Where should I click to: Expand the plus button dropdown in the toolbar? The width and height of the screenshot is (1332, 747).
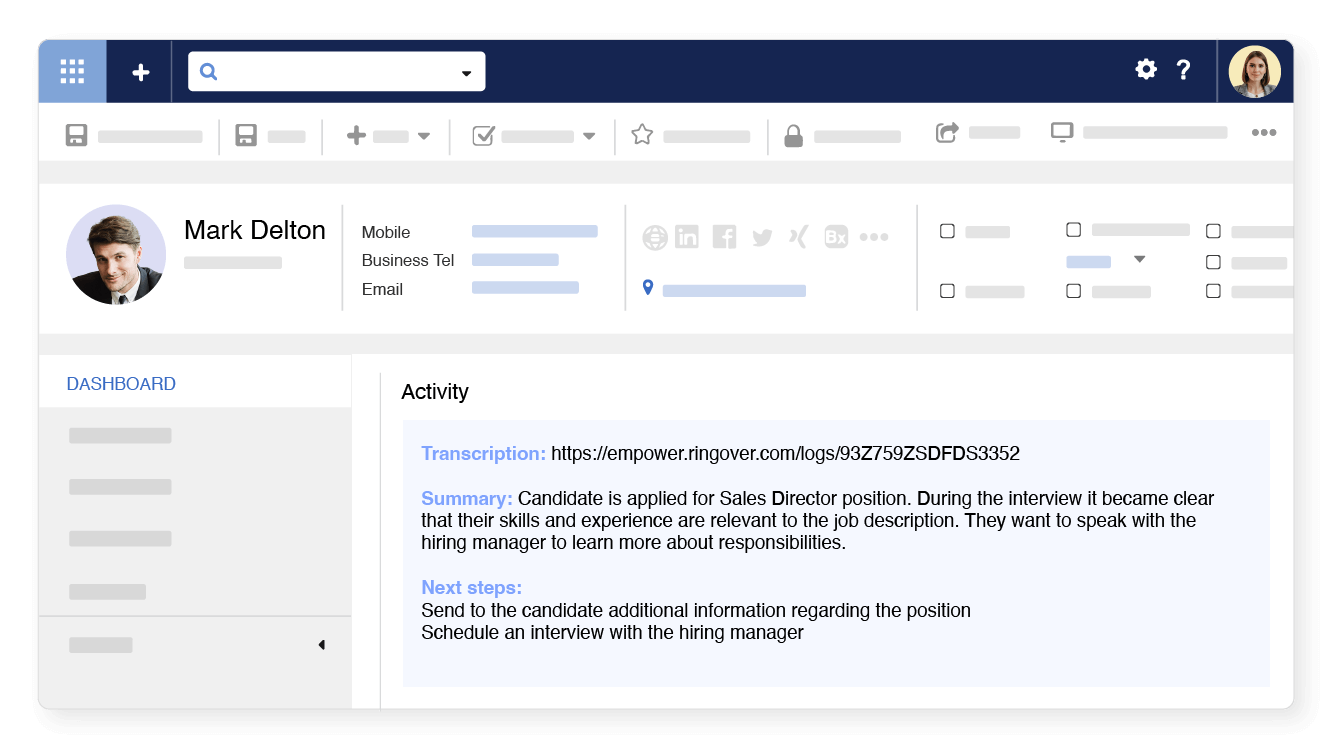pyautogui.click(x=424, y=133)
